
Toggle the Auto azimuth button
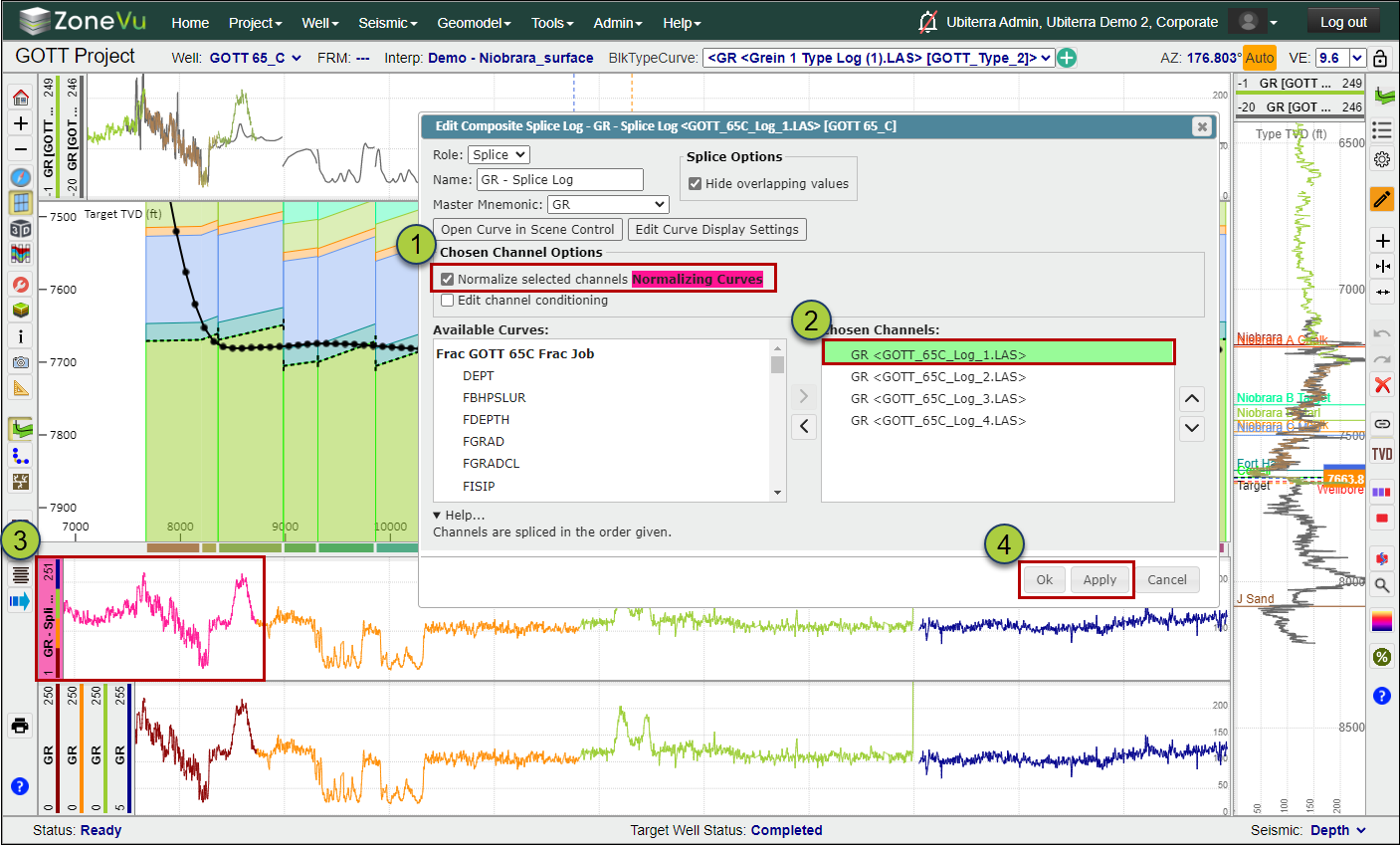(x=1260, y=58)
